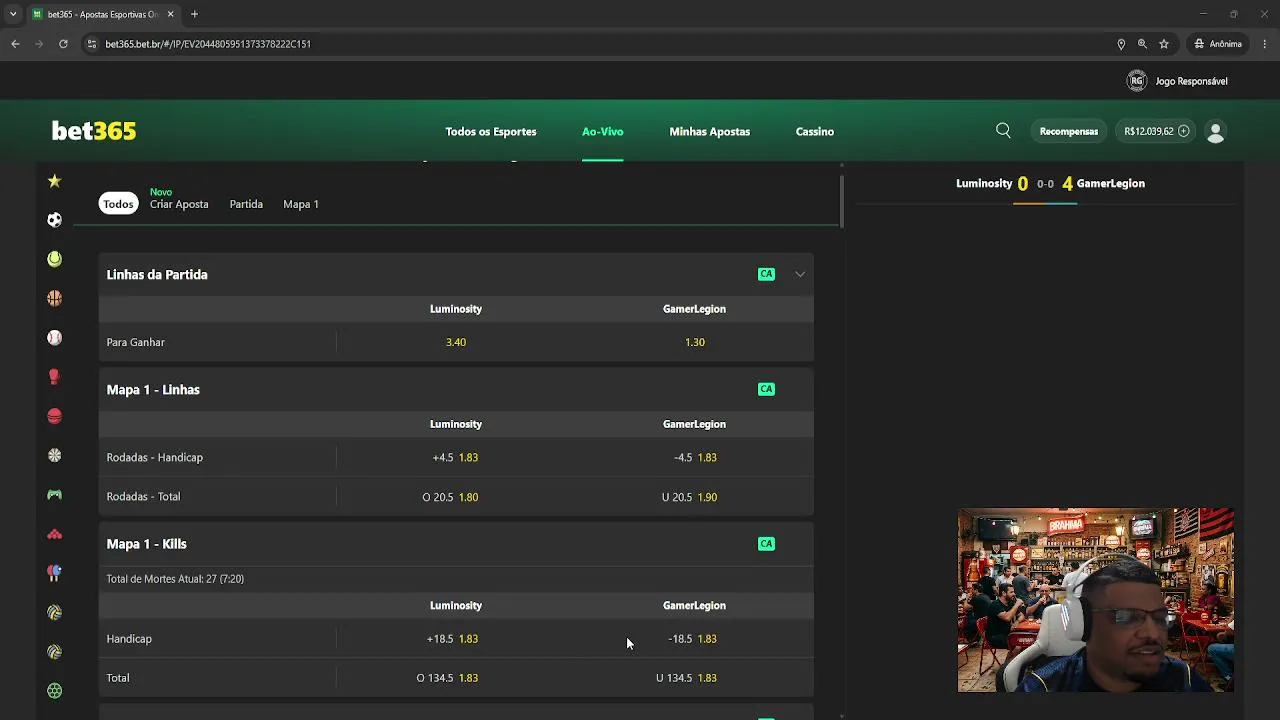The image size is (1280, 720).
Task: Click the CA badge in Mapa 1 - Kills
Action: click(766, 544)
